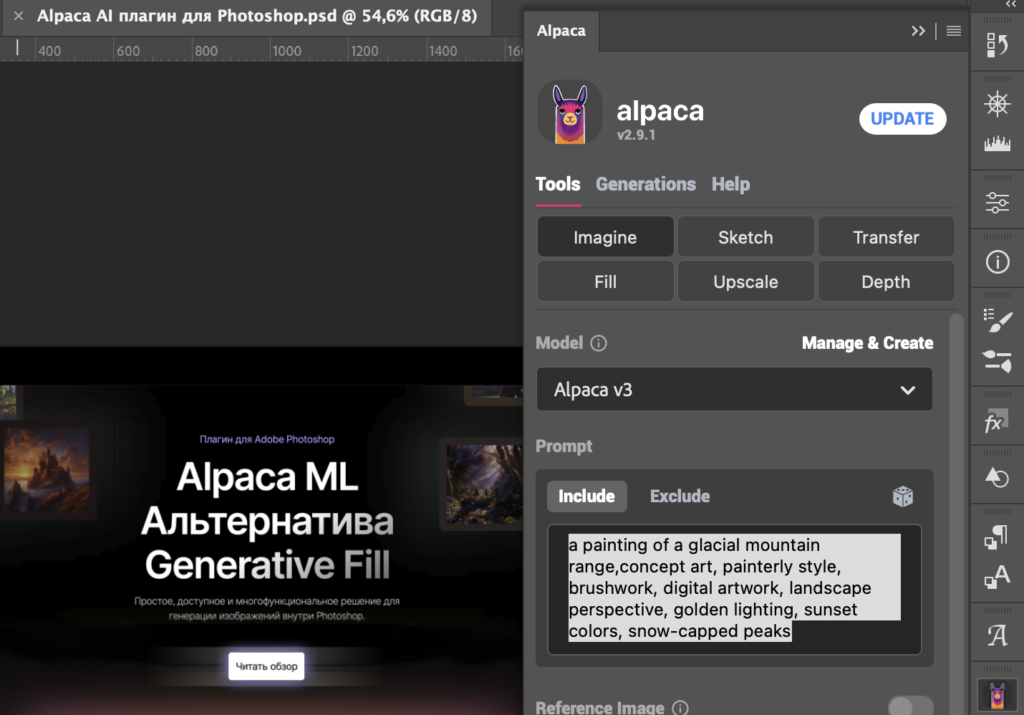Click the 'Generative Fill' heading on canvas
The image size is (1024, 715).
[x=267, y=565]
